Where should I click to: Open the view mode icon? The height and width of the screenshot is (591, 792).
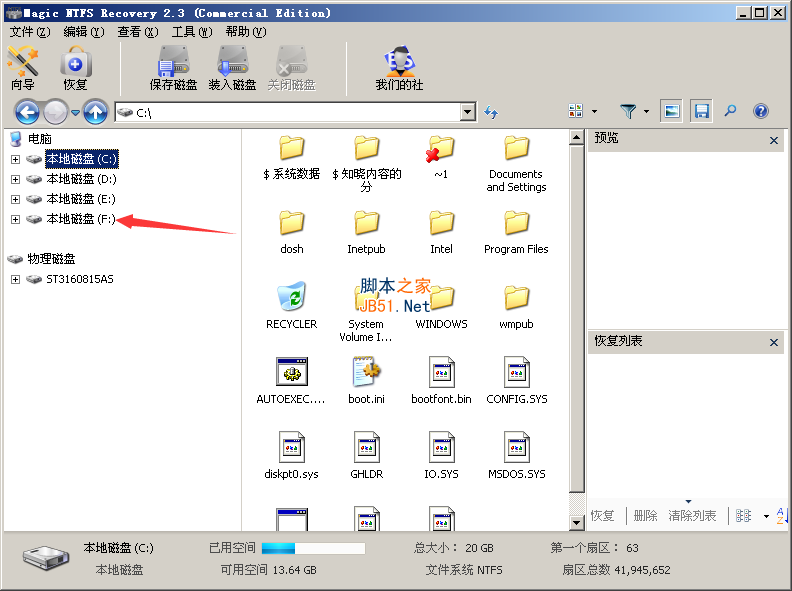575,111
